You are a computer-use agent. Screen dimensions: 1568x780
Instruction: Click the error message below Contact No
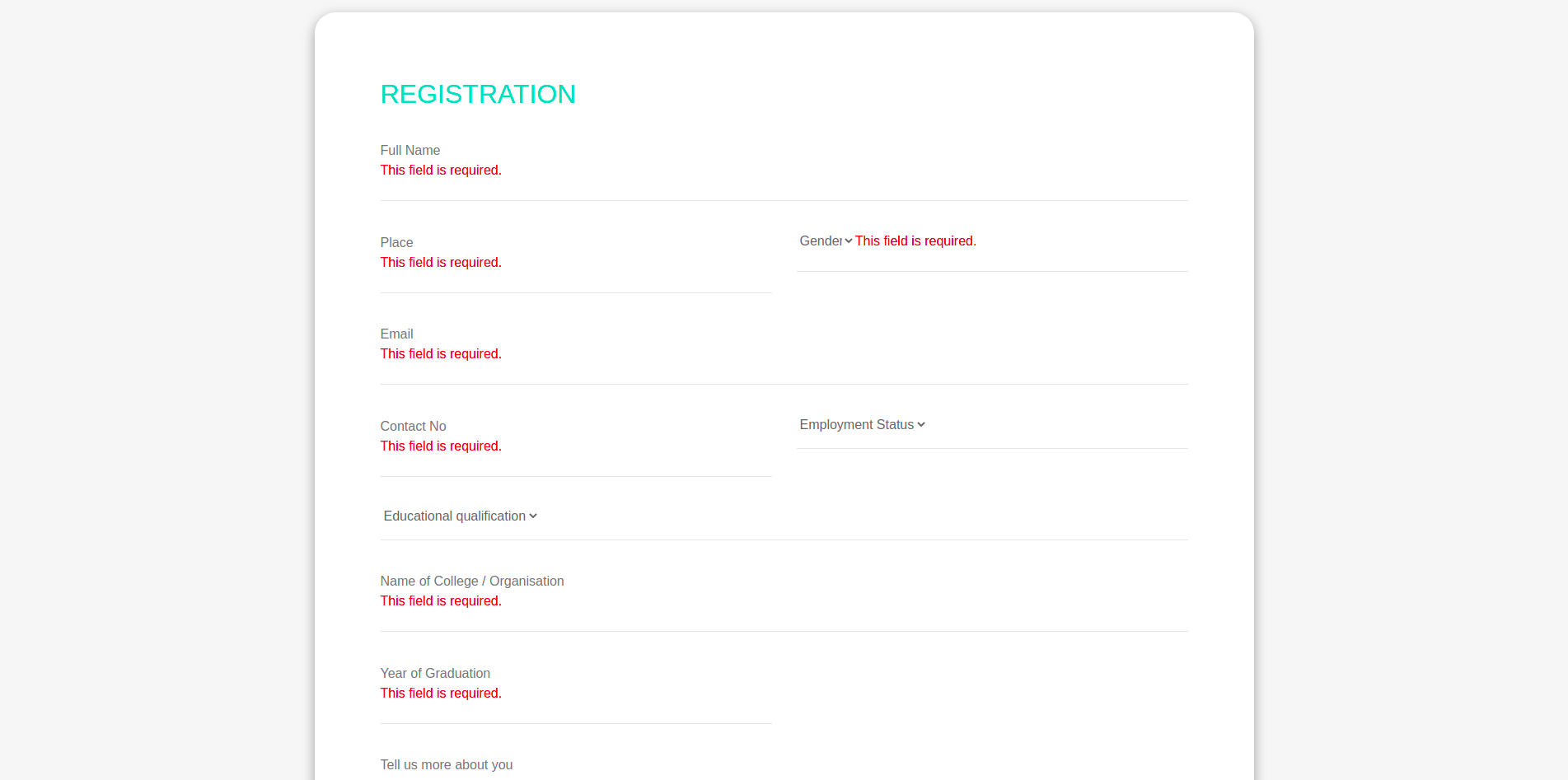click(x=441, y=446)
